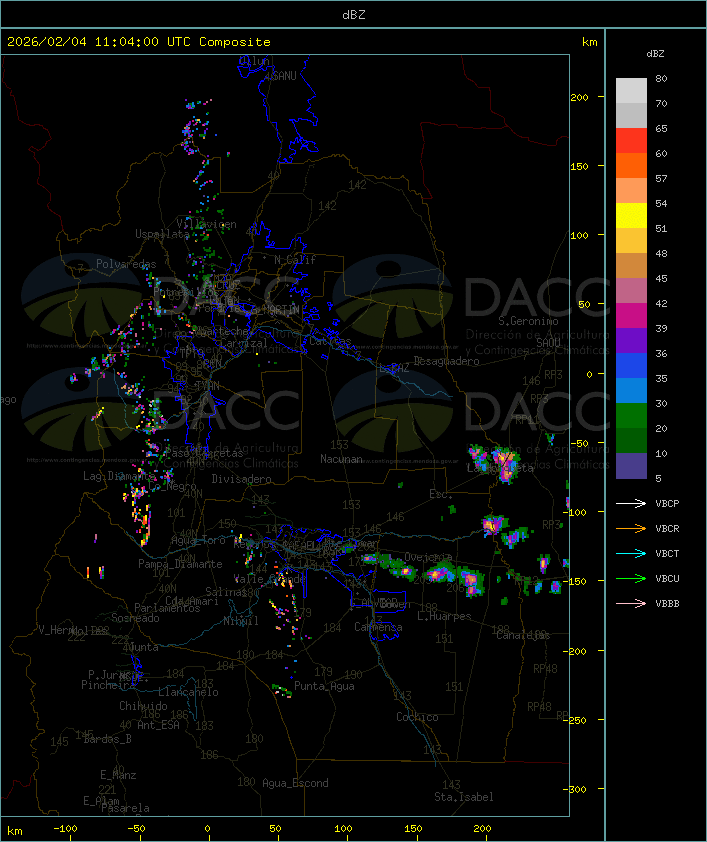Select the magenta swatch between 42 and 39
707x842 pixels.
coord(631,316)
